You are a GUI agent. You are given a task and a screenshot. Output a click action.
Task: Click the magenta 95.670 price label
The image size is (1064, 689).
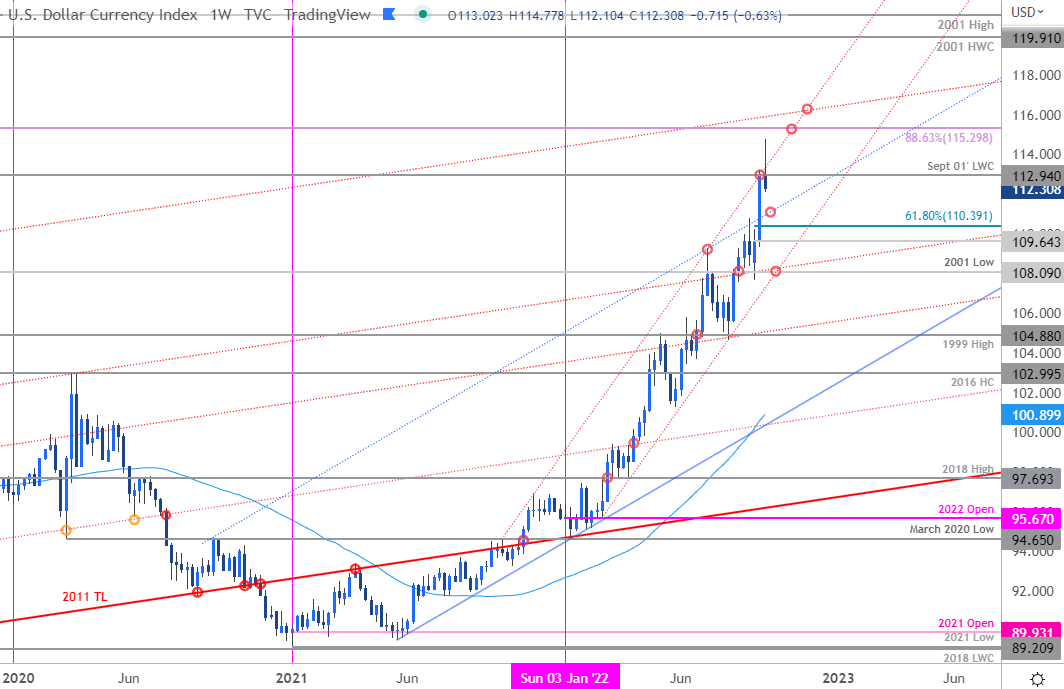click(x=1033, y=519)
